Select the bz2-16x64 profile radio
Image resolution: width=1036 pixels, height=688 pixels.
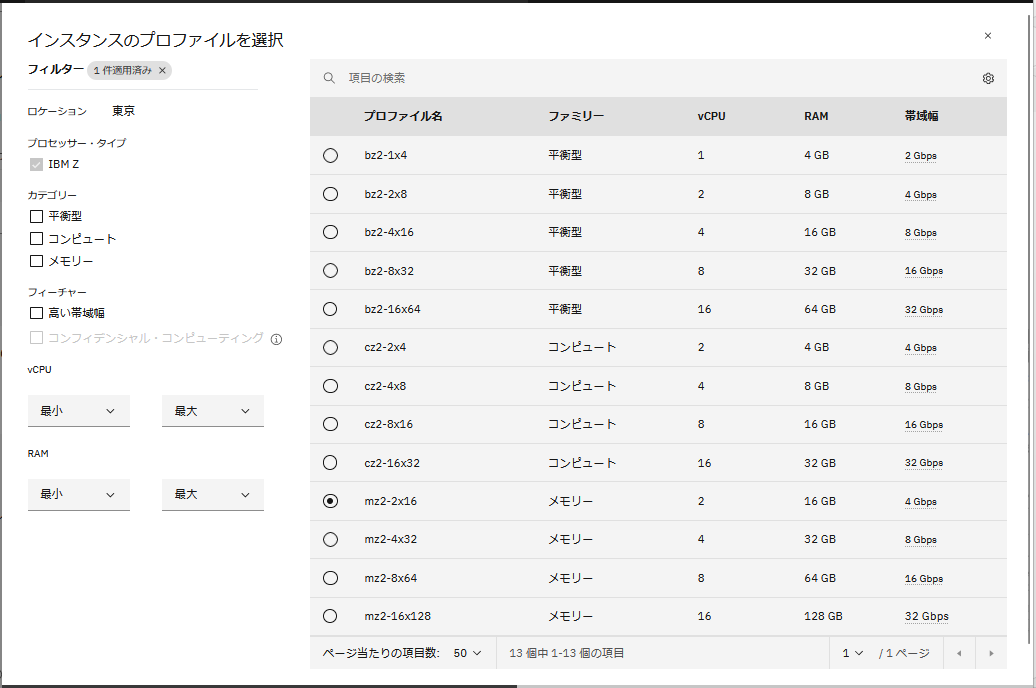(330, 309)
